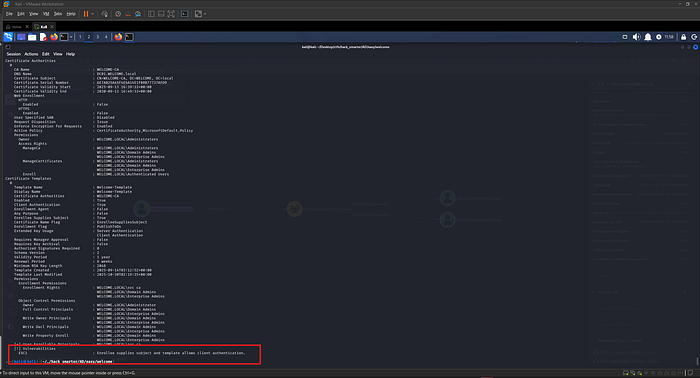
Task: Click the power manager tray icon
Action: tap(658, 37)
